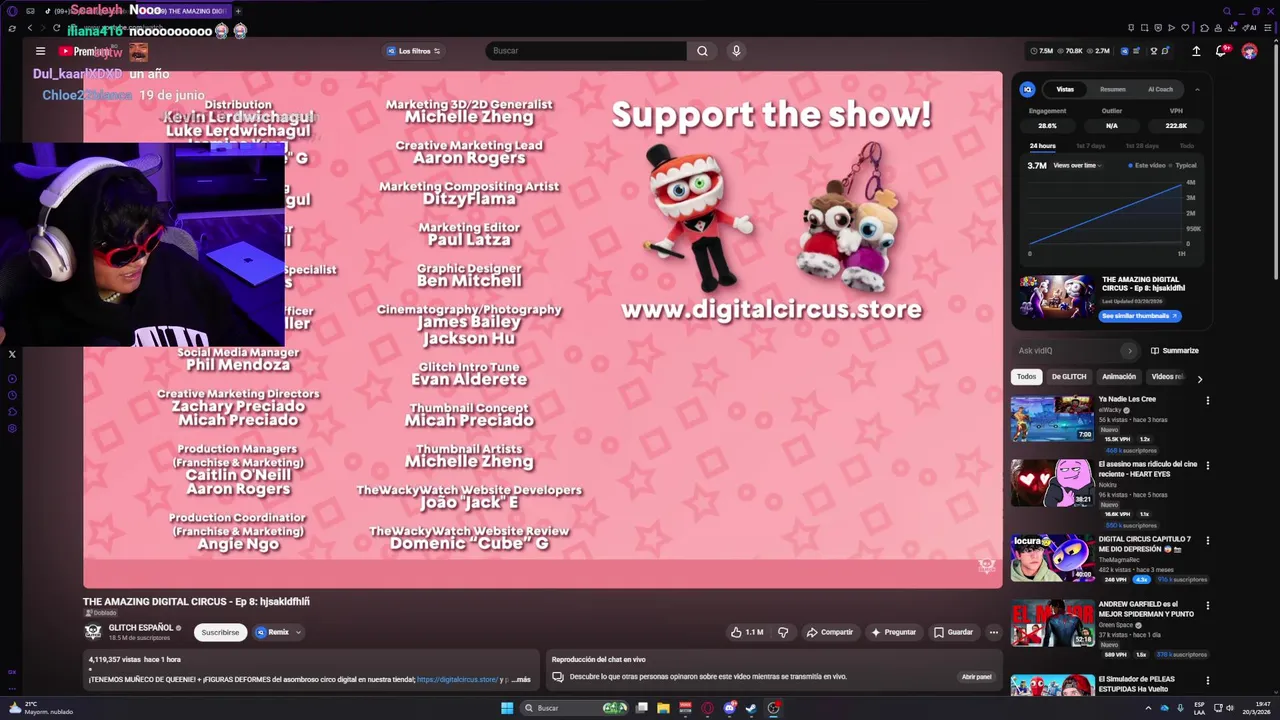Open the YouTube hamburger guide menu
Image resolution: width=1280 pixels, height=720 pixels.
click(40, 51)
